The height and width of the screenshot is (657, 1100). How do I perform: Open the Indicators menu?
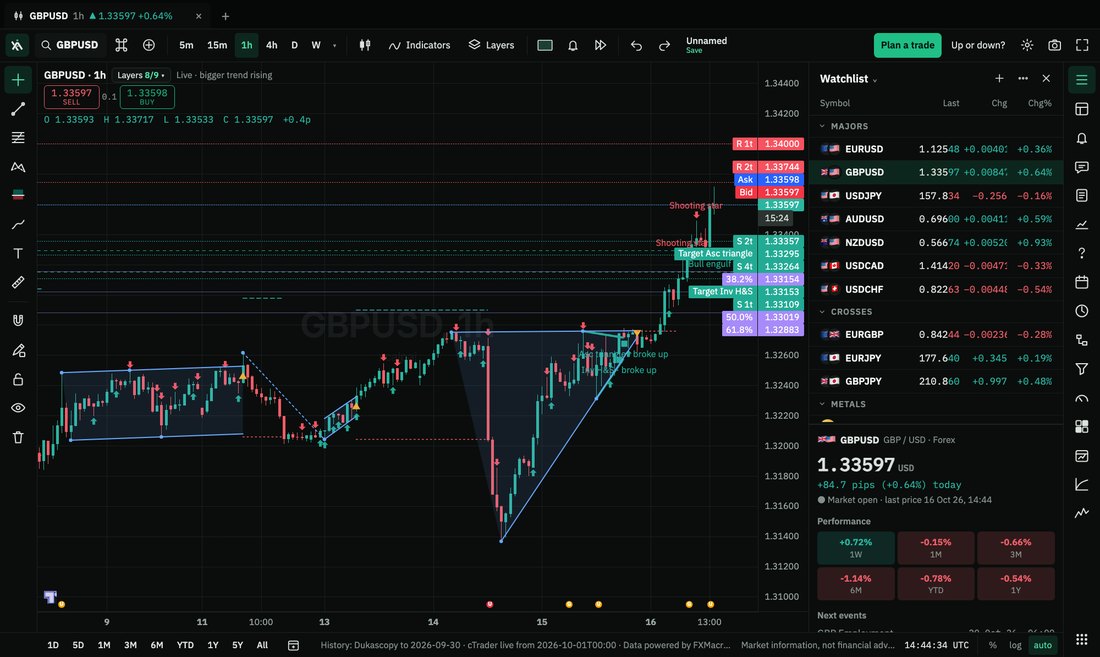click(420, 45)
